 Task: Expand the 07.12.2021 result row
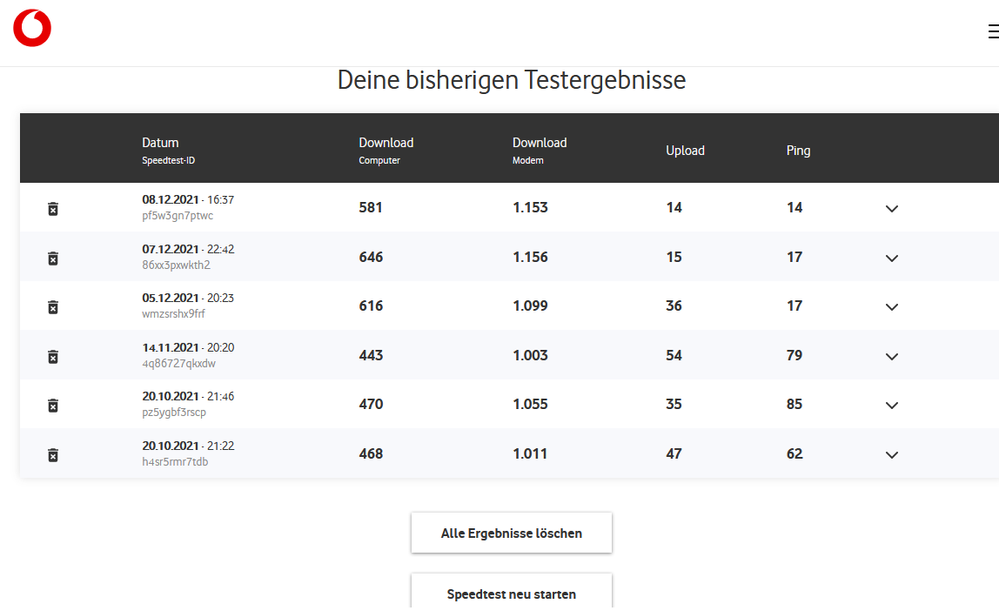(891, 258)
